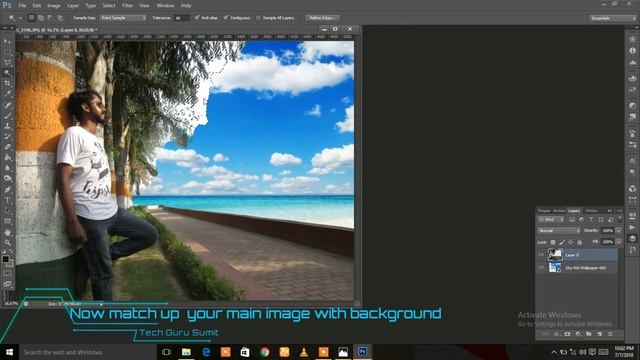Image resolution: width=640 pixels, height=360 pixels.
Task: Select the Move tool
Action: (7, 42)
